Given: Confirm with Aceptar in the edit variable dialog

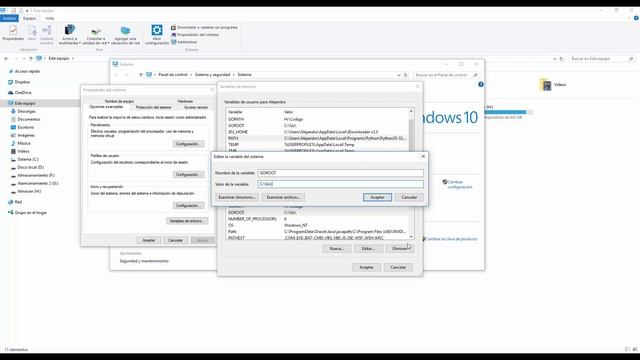Looking at the screenshot, I should [x=377, y=198].
